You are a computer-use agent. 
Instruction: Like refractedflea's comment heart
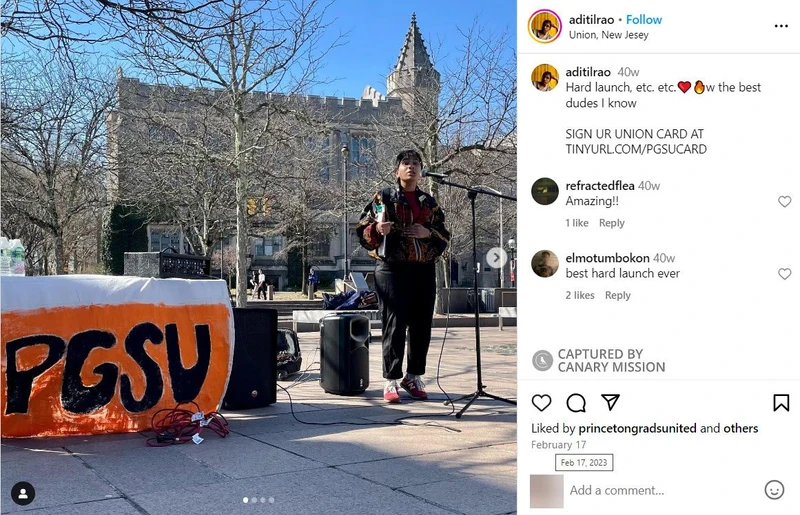(x=785, y=202)
